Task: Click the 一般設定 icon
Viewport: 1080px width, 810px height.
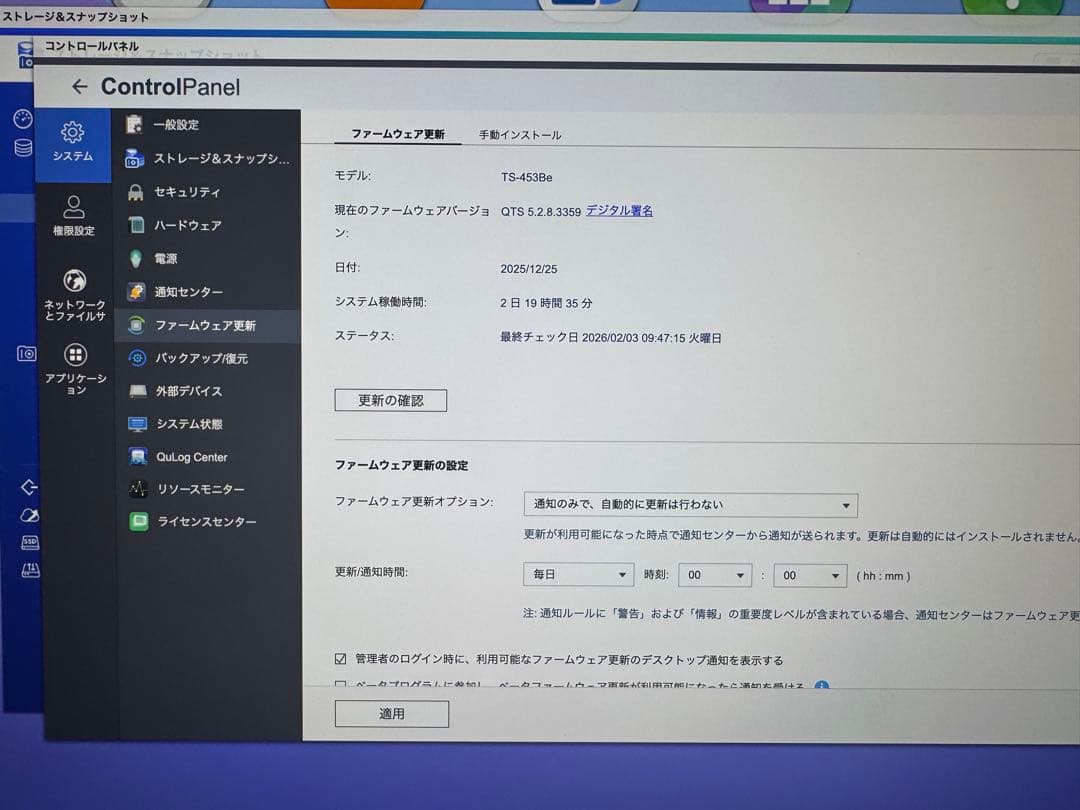Action: coord(134,125)
